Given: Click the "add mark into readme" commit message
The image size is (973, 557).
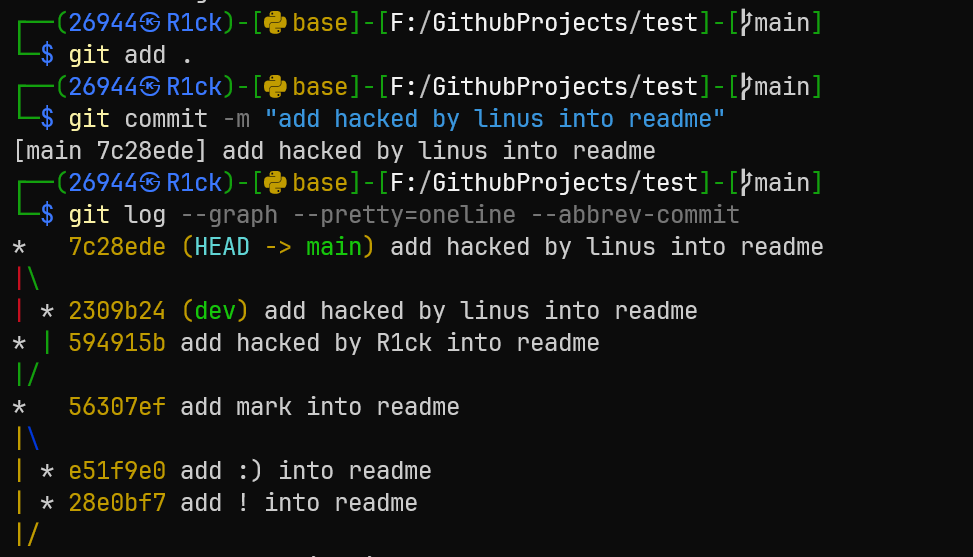Looking at the screenshot, I should point(320,407).
